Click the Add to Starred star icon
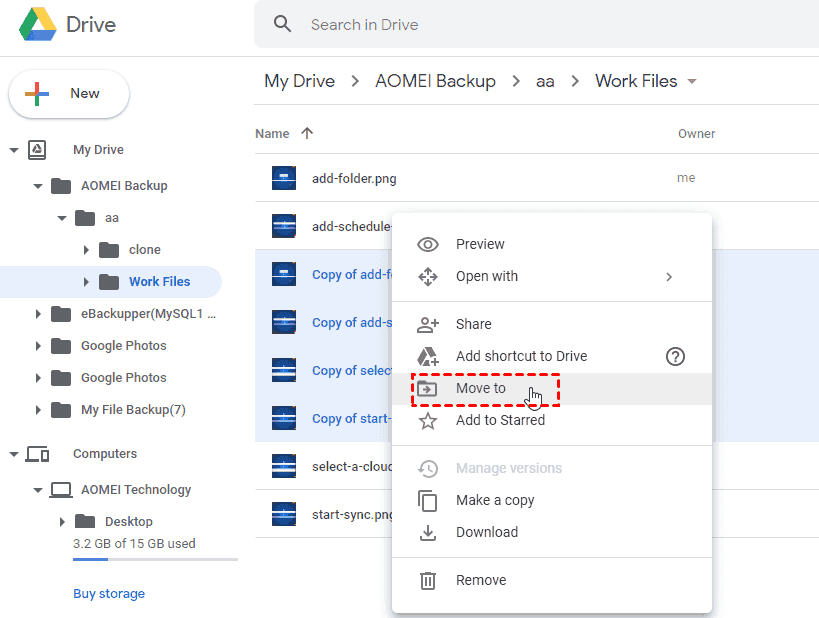The height and width of the screenshot is (618, 819). click(x=428, y=420)
